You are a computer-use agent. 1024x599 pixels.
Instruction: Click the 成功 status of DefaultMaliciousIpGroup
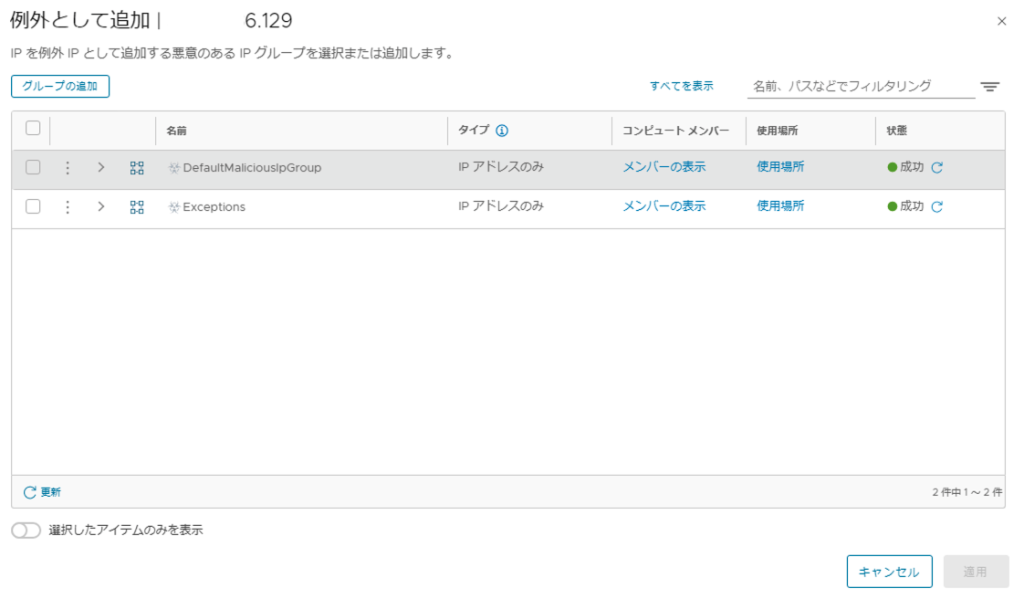912,167
